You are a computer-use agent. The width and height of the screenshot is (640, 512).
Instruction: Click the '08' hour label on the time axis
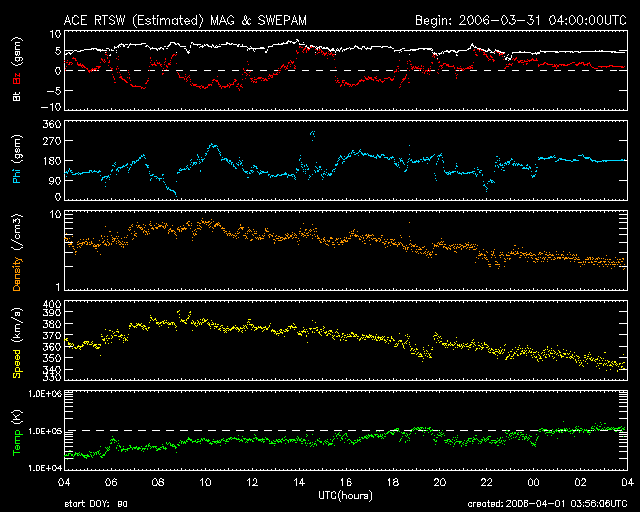158,483
